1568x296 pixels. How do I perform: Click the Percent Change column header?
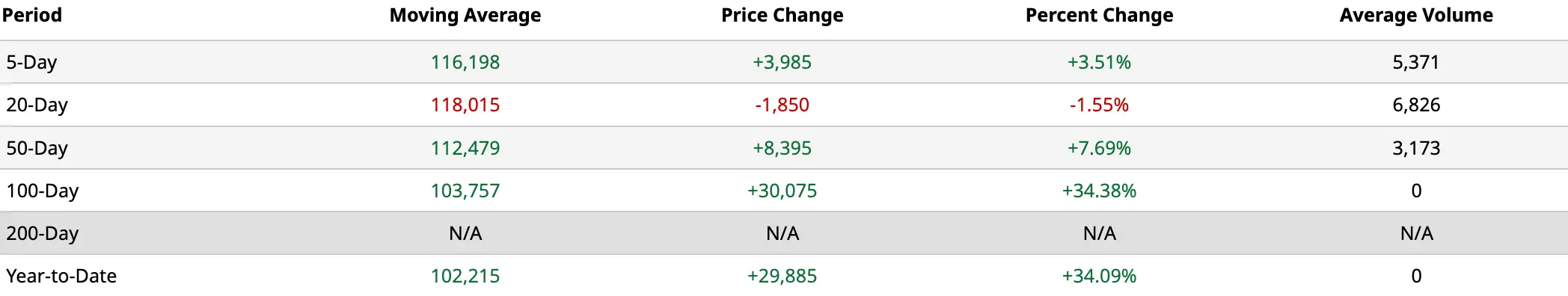[x=1100, y=16]
